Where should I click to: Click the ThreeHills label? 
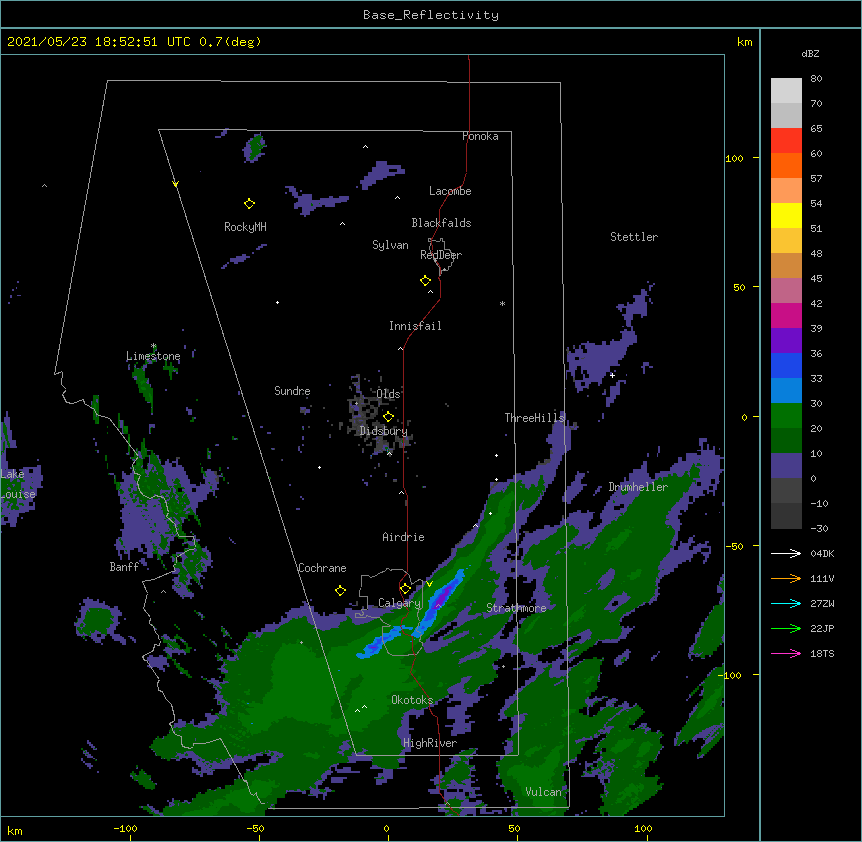pyautogui.click(x=534, y=418)
